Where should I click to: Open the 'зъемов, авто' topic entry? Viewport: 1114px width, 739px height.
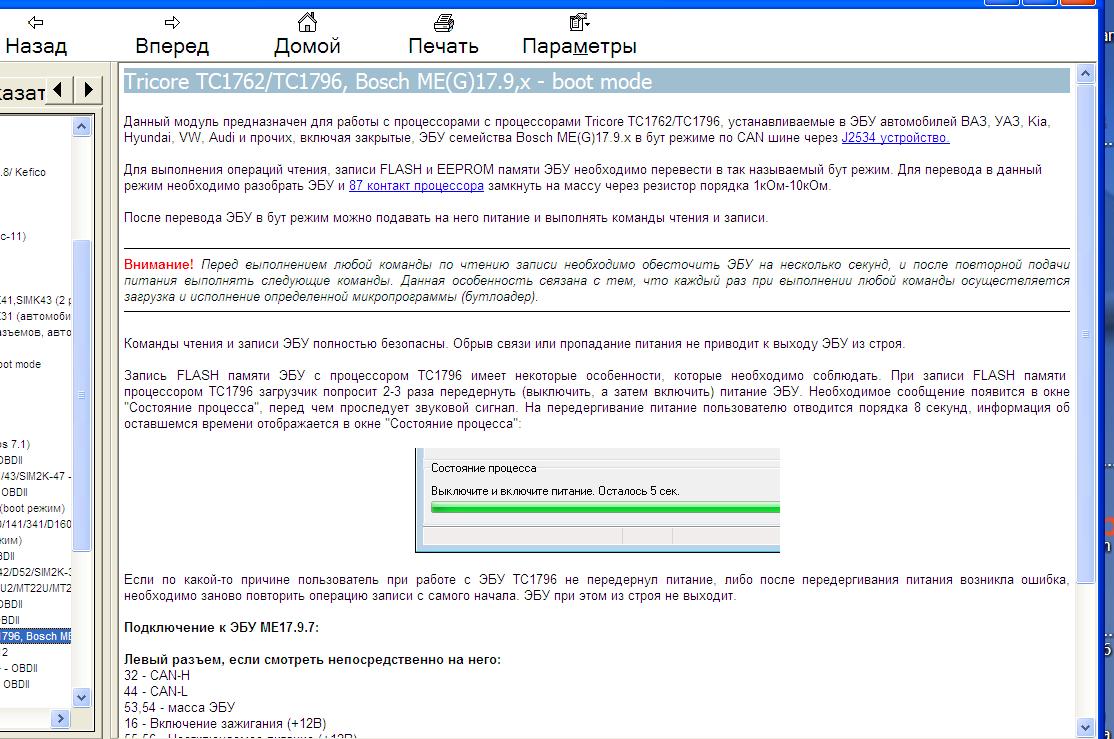click(x=36, y=332)
